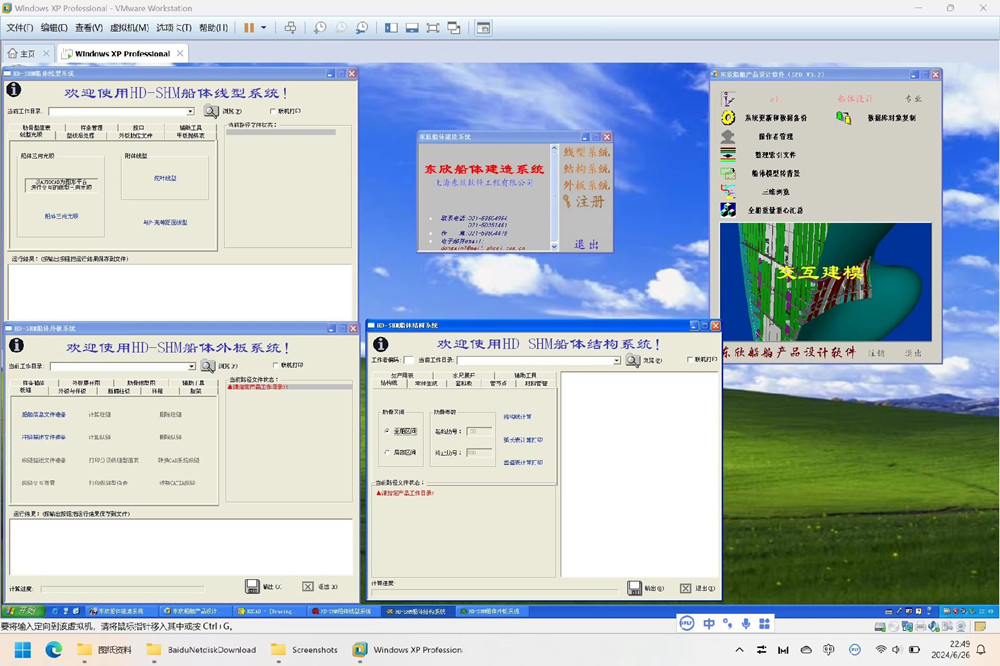
Task: Open Screenshots folder from Windows taskbar
Action: [x=304, y=649]
